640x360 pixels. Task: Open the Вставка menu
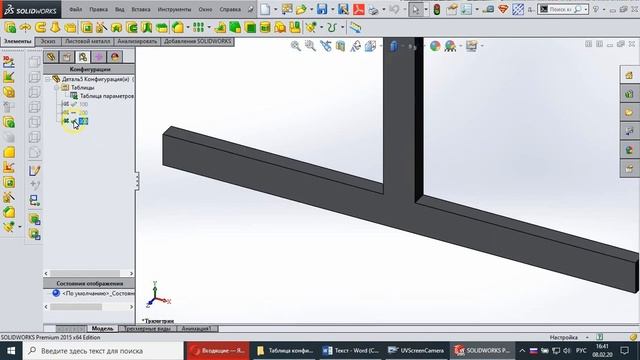pos(141,9)
